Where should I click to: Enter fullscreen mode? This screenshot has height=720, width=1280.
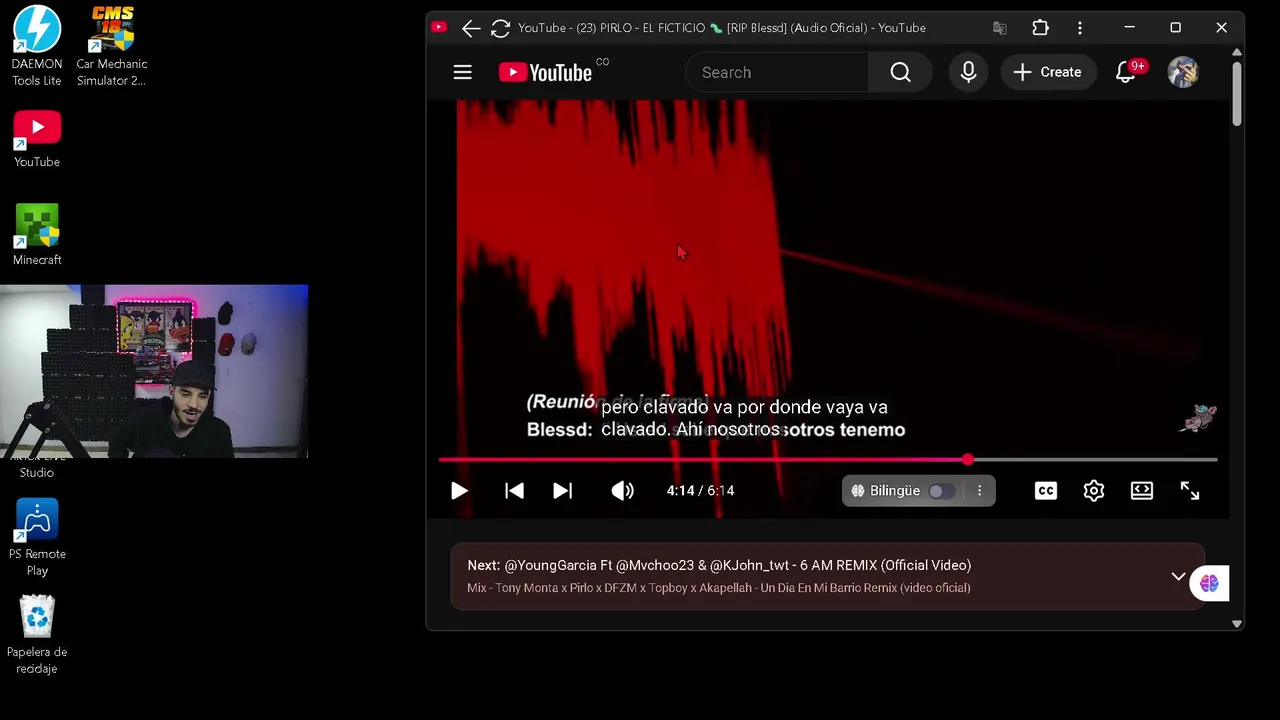coord(1190,491)
